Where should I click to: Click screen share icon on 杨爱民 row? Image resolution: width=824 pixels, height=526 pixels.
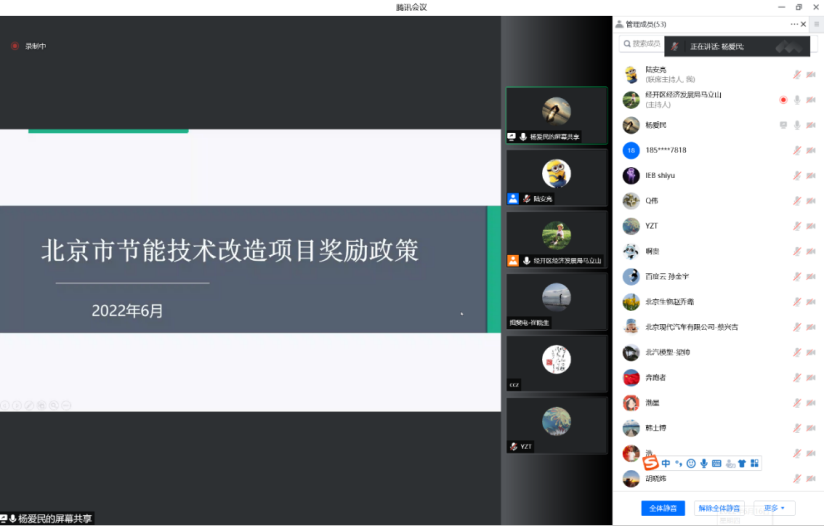pyautogui.click(x=783, y=125)
